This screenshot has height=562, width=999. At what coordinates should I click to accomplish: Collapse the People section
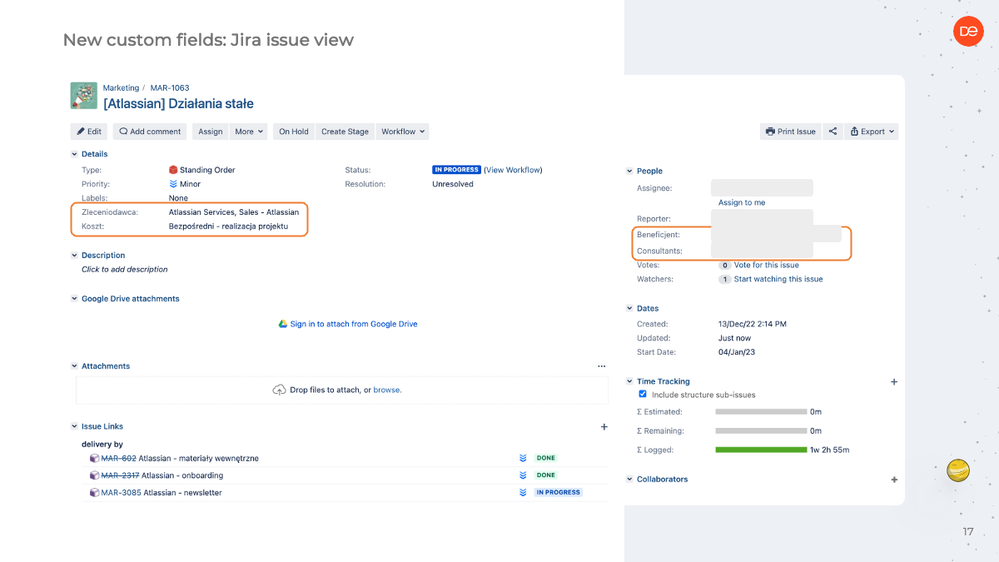point(629,171)
